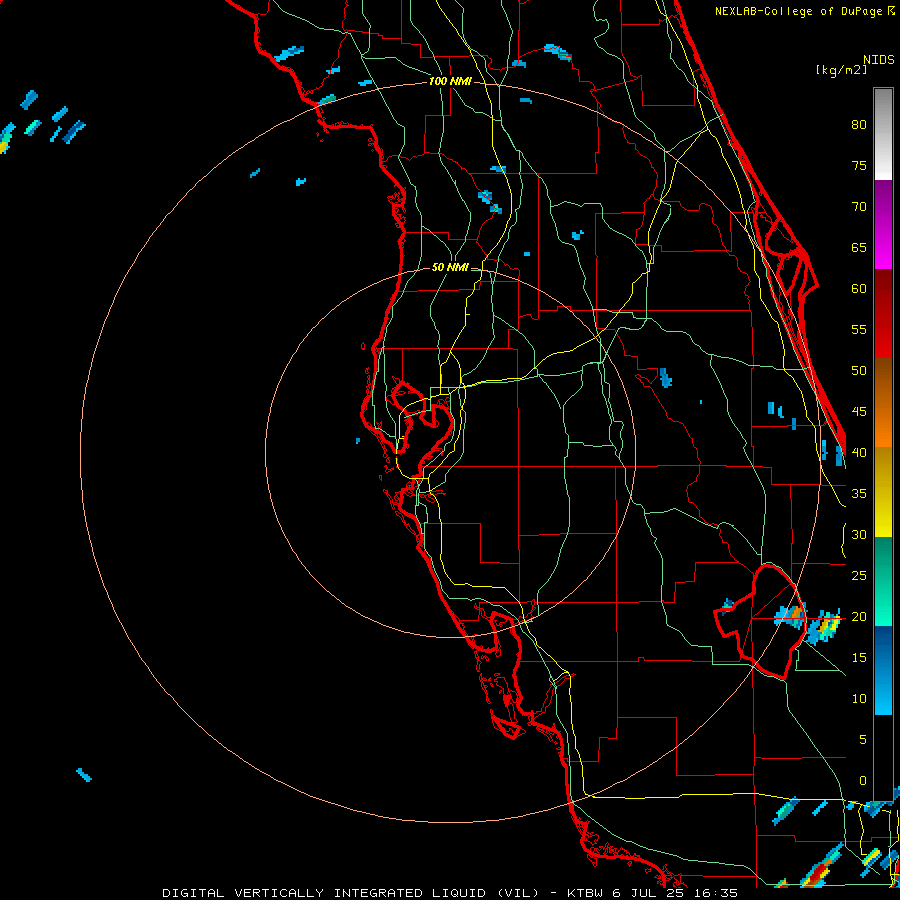900x900 pixels.
Task: Click the NIDS label above the scale
Action: coord(879,59)
